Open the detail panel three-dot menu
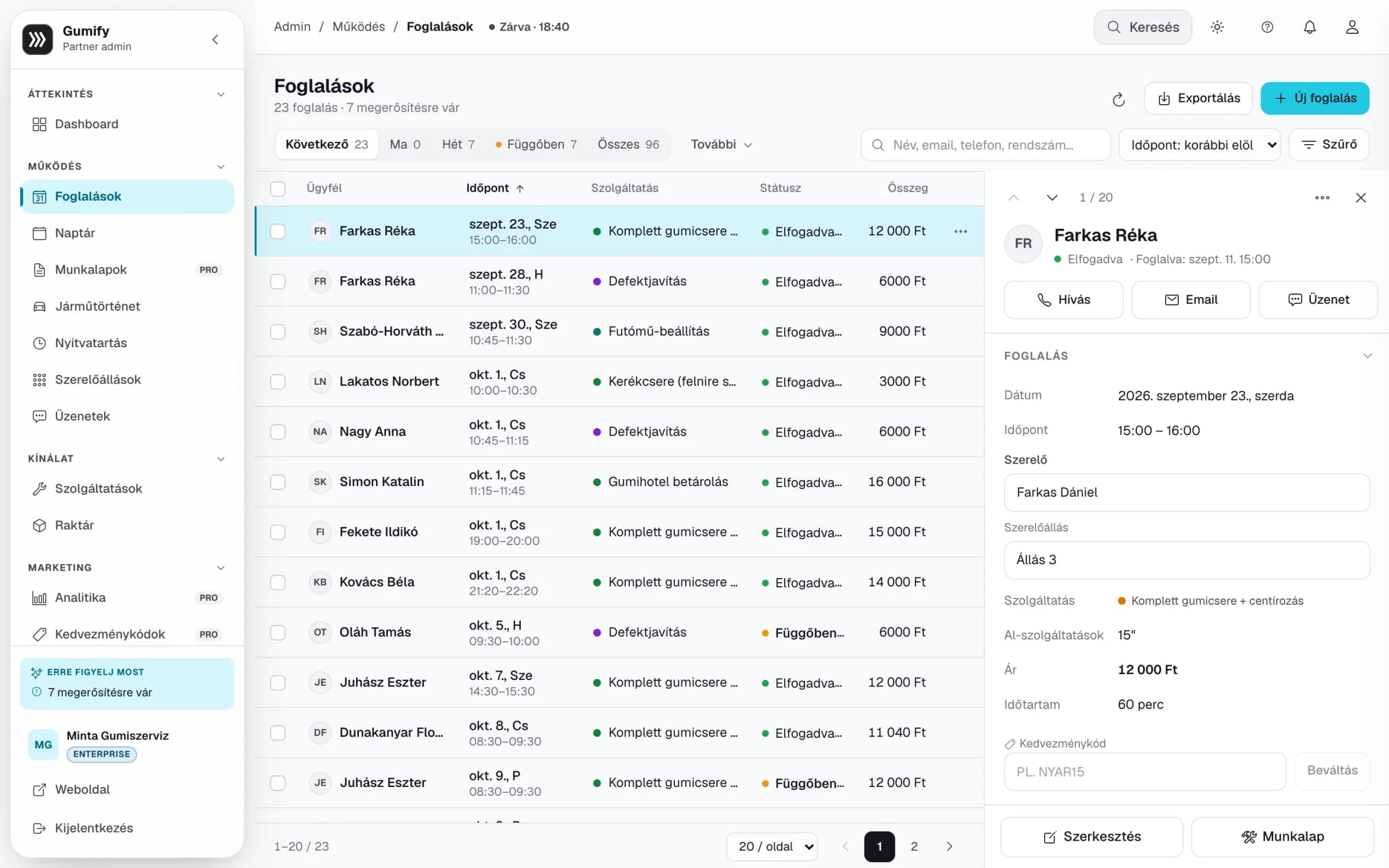The image size is (1389, 868). [1322, 198]
